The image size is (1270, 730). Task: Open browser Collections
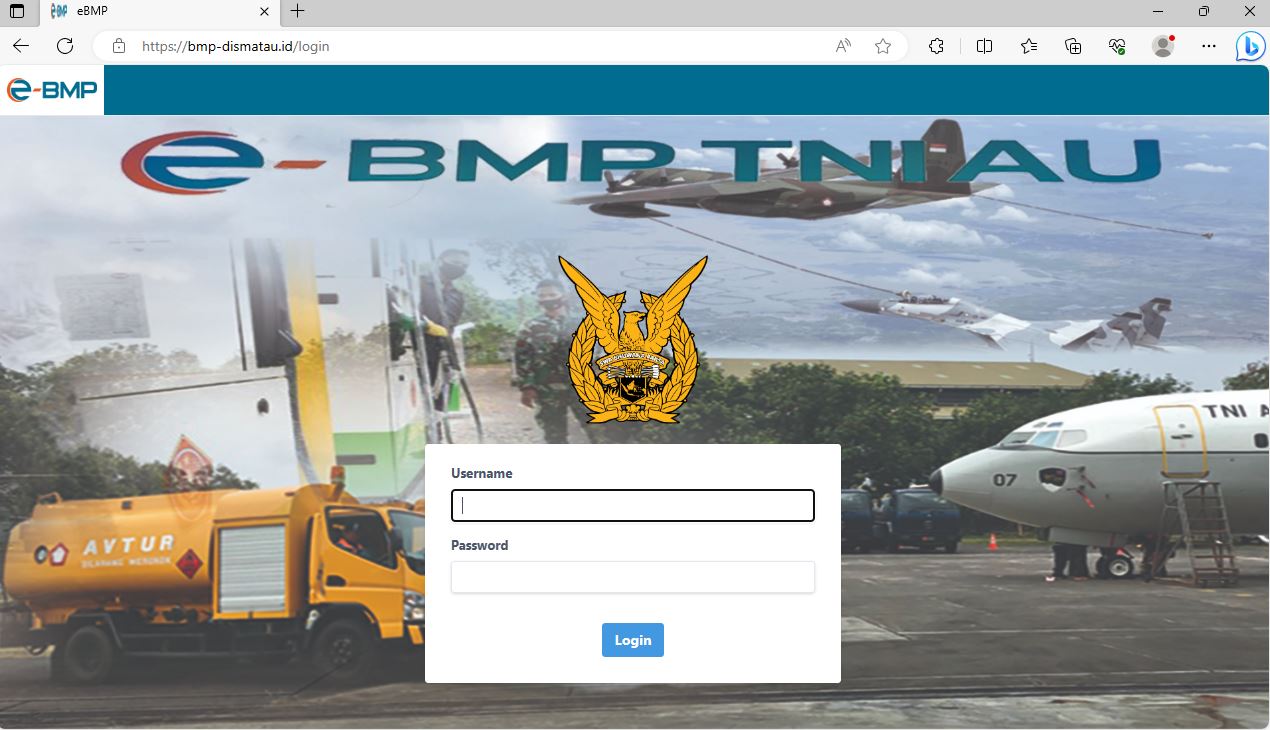[1073, 46]
